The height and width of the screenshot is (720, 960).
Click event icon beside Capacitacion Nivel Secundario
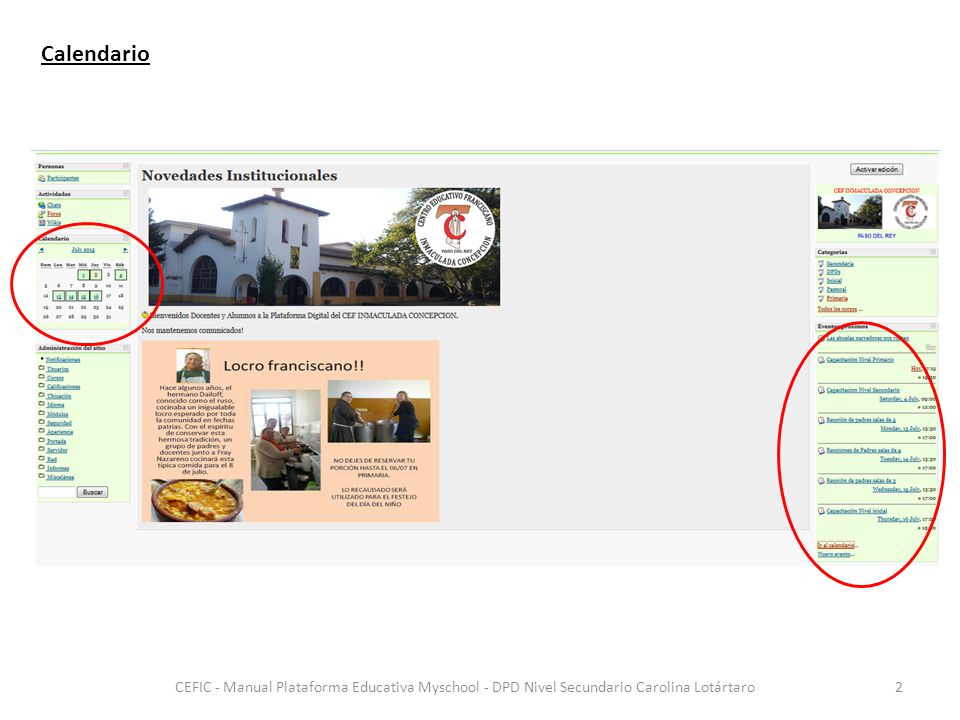click(821, 390)
